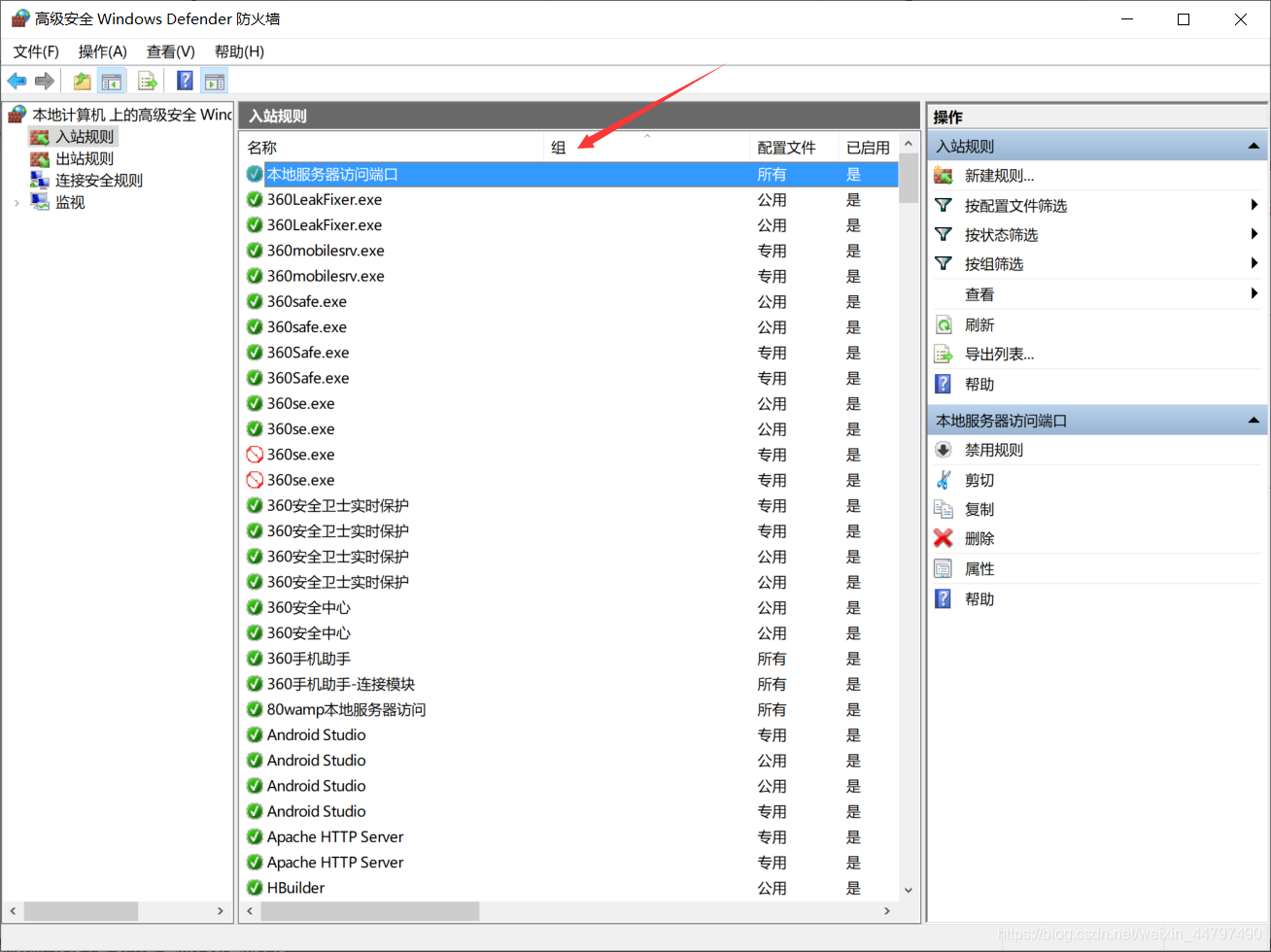The width and height of the screenshot is (1271, 952).
Task: Click 禁用规则 in the actions pane
Action: (994, 451)
